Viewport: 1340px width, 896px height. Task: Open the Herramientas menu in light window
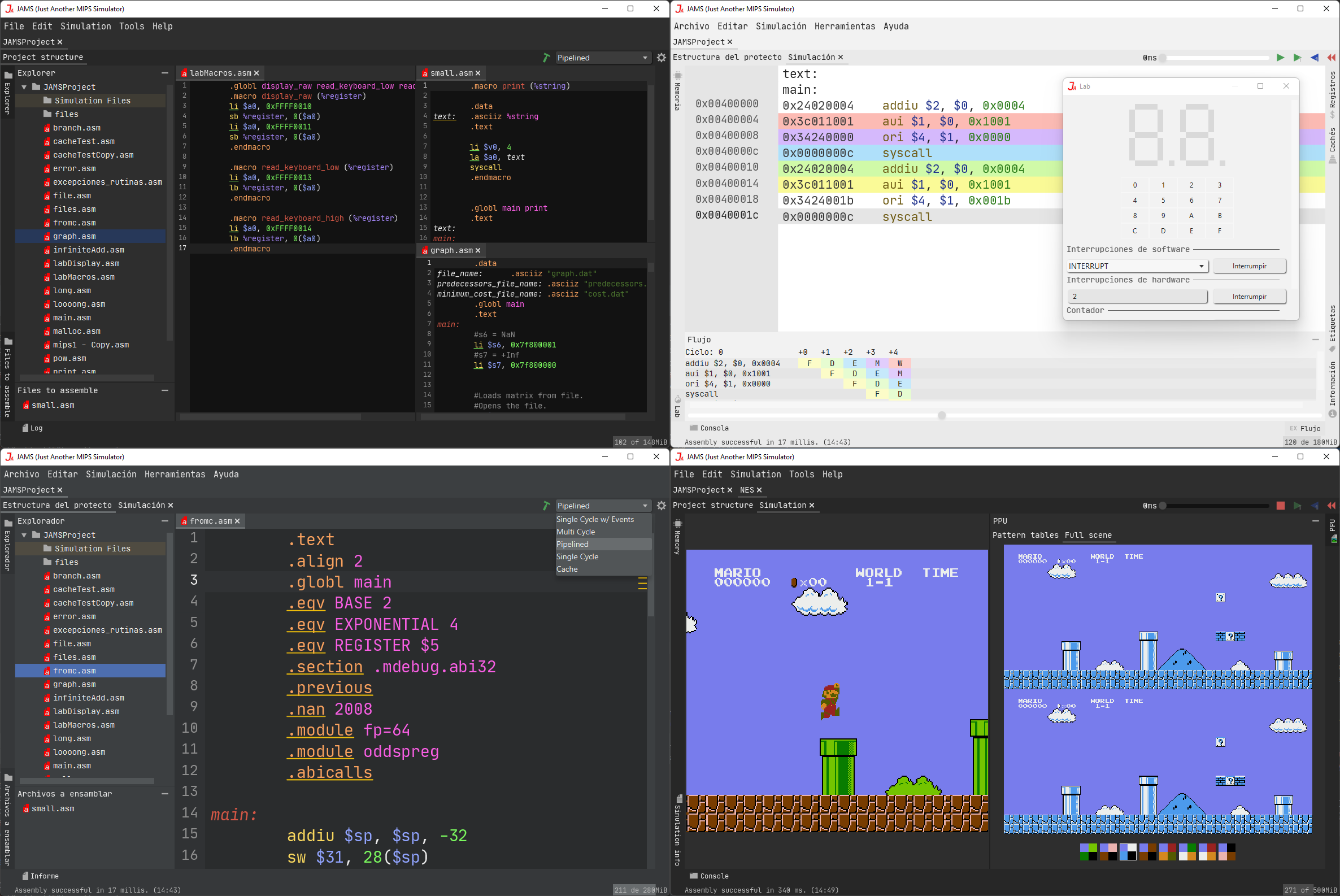pos(844,27)
